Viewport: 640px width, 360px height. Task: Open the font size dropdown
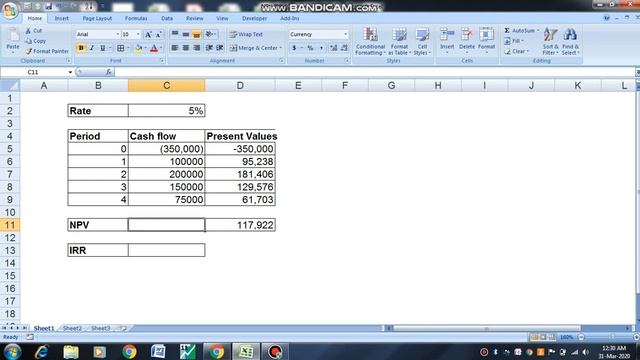coord(138,35)
